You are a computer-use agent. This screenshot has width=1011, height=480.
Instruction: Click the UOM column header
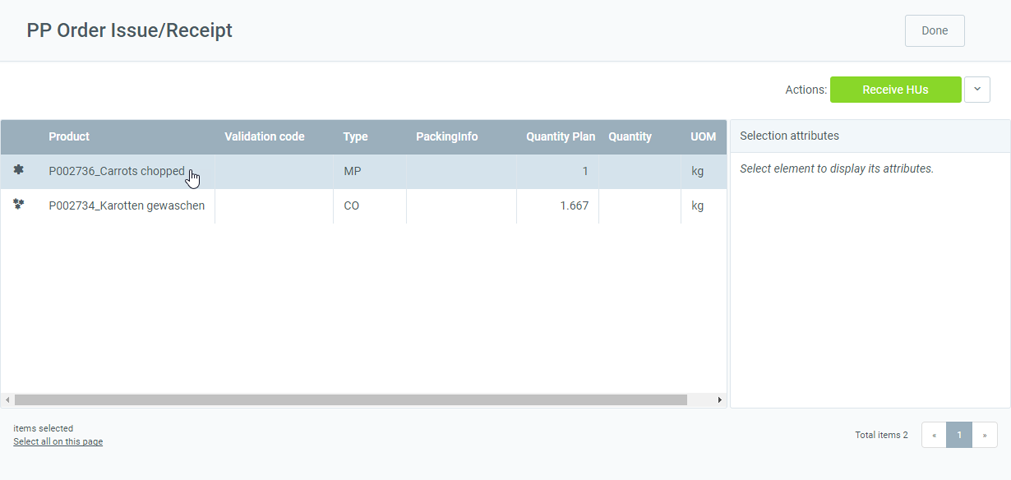pyautogui.click(x=703, y=137)
